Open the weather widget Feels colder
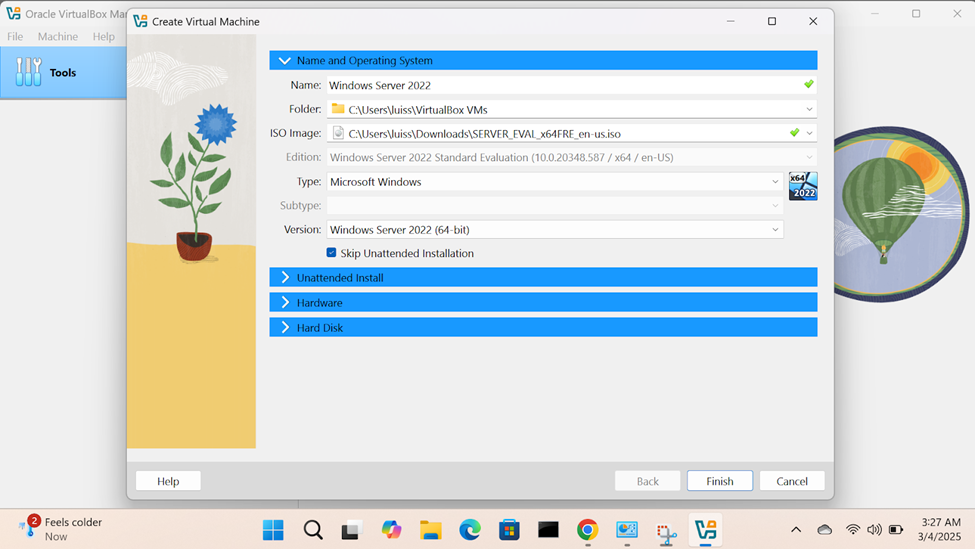The height and width of the screenshot is (549, 975). (60, 529)
